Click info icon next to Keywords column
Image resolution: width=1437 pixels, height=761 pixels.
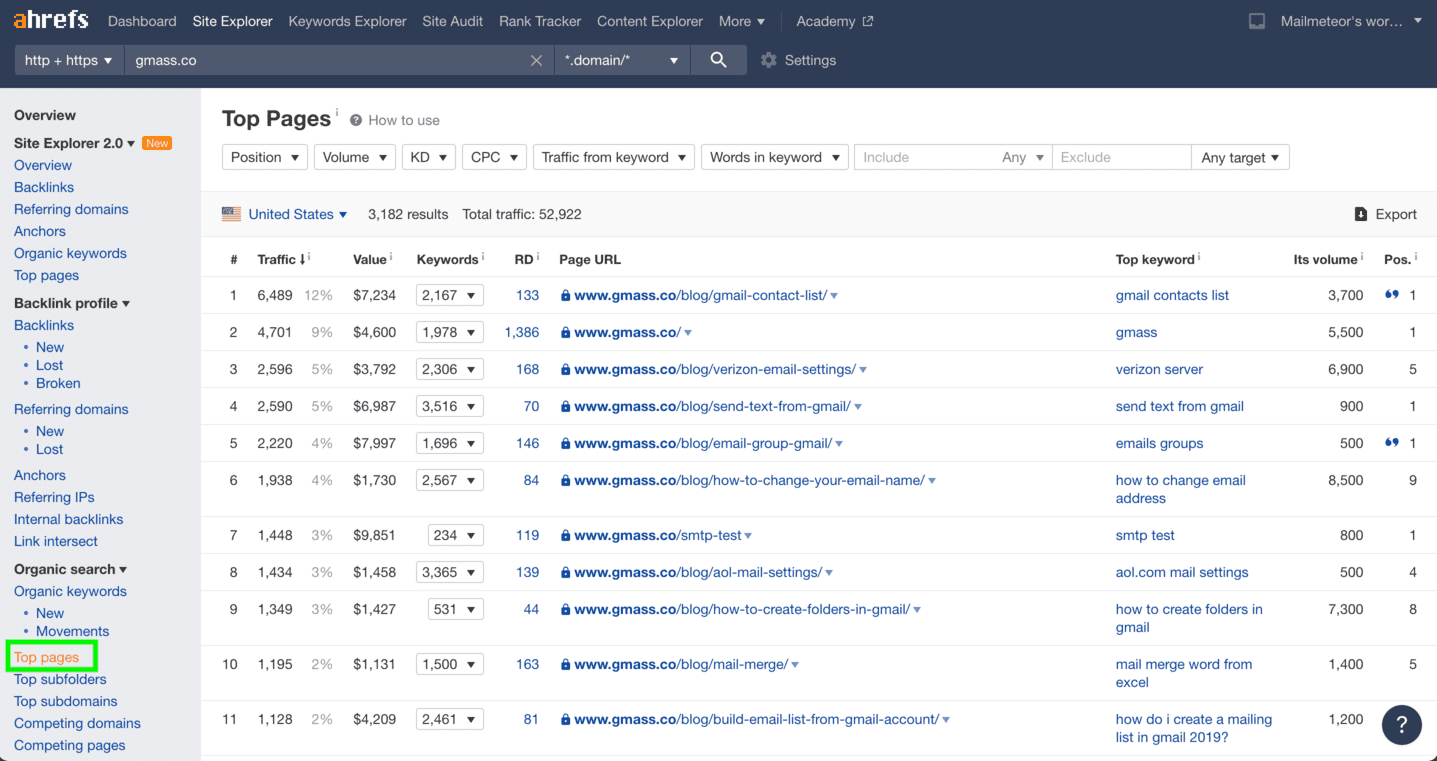pyautogui.click(x=483, y=256)
